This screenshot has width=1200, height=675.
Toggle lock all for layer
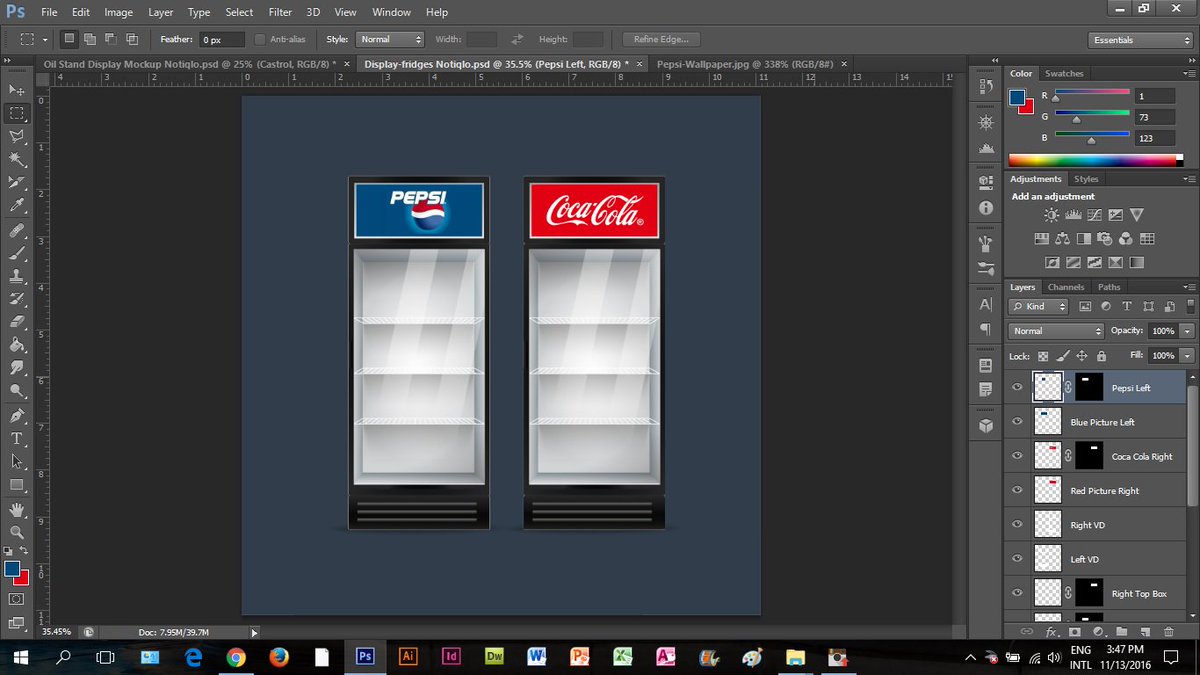(1101, 355)
